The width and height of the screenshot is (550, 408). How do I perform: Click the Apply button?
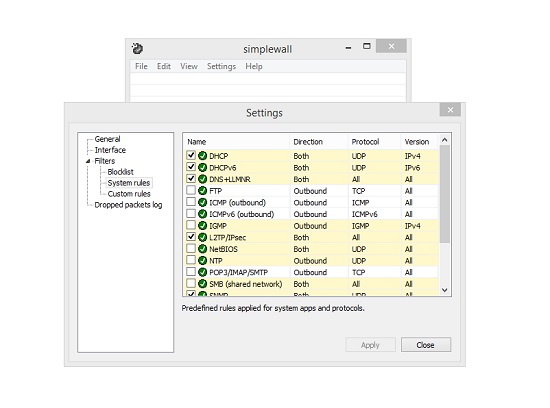(x=370, y=345)
